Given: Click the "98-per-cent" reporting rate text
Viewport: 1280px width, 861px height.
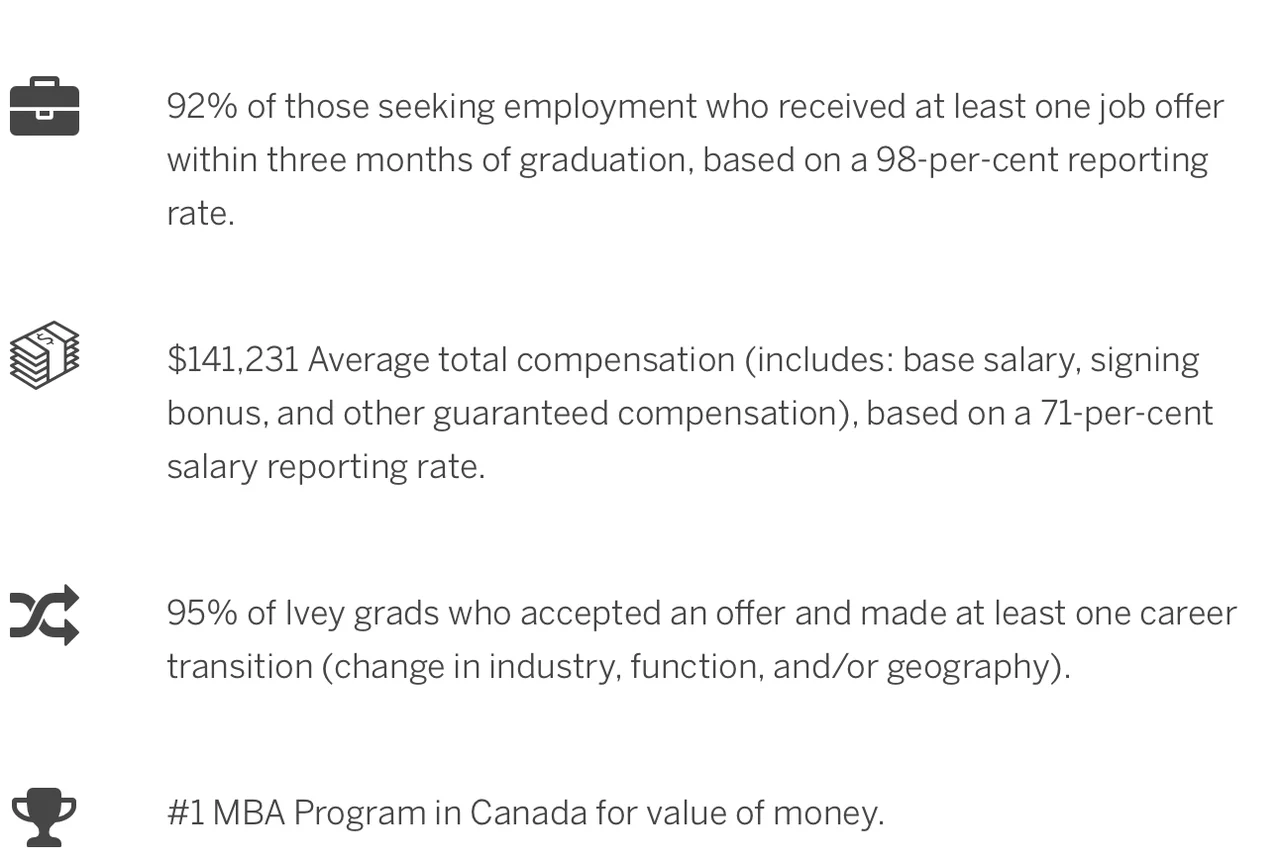Looking at the screenshot, I should pyautogui.click(x=966, y=160).
